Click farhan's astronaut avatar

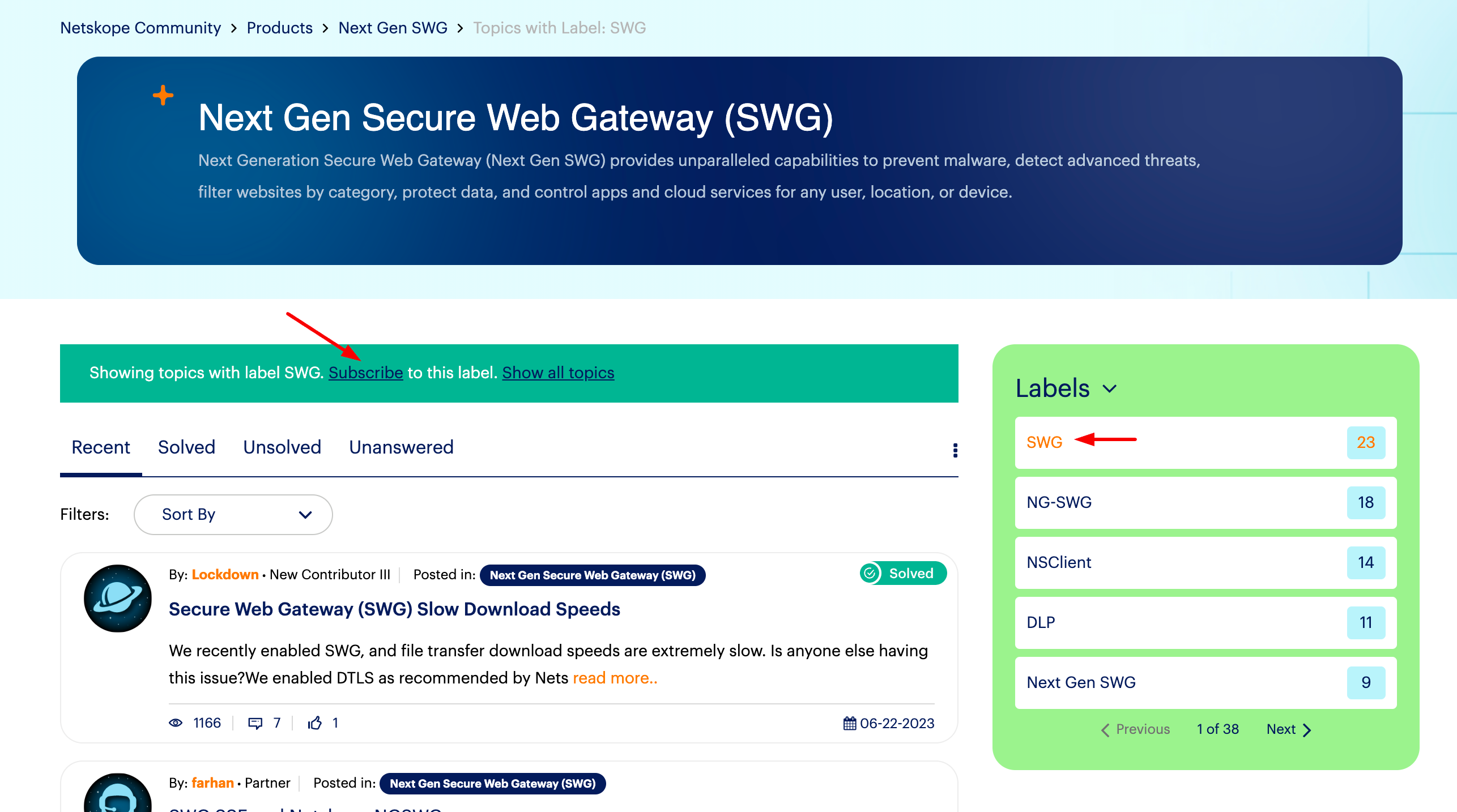tap(118, 793)
